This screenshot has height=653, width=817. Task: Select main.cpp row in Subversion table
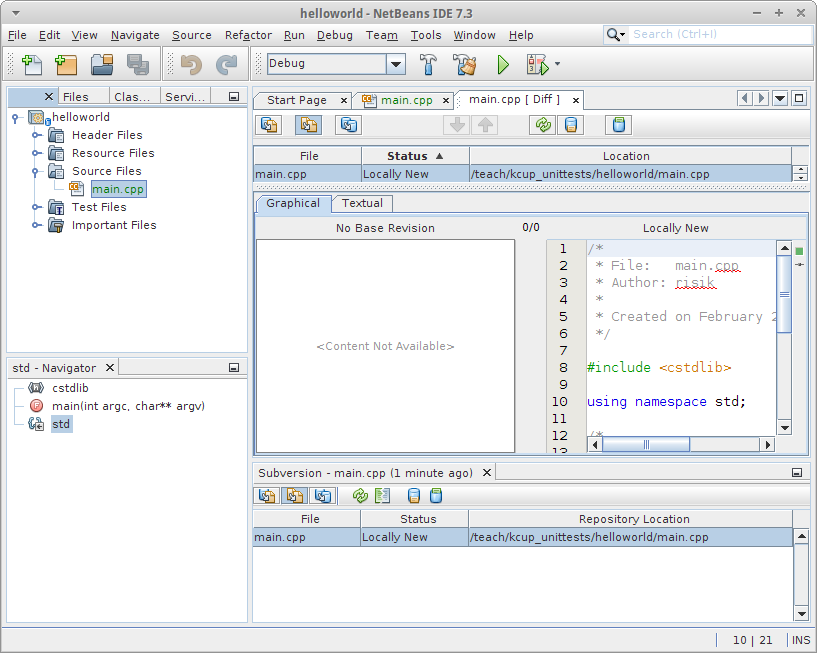(x=523, y=537)
